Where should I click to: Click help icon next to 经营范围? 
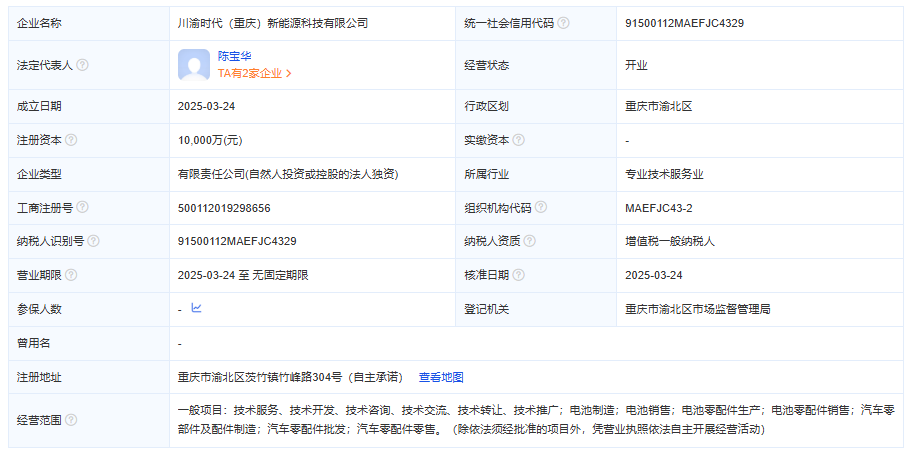pos(71,419)
